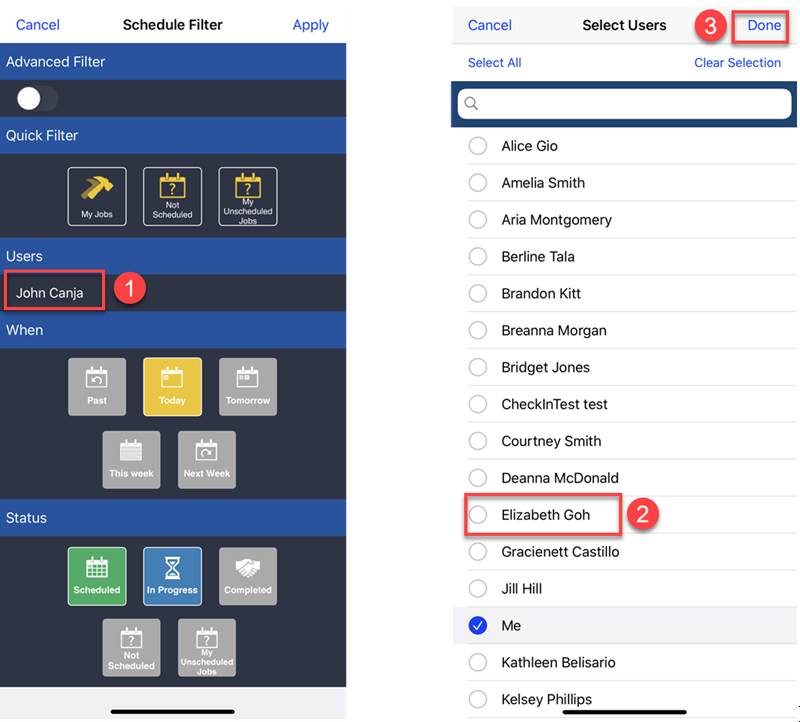Select the Alice Gio radio button

(478, 146)
